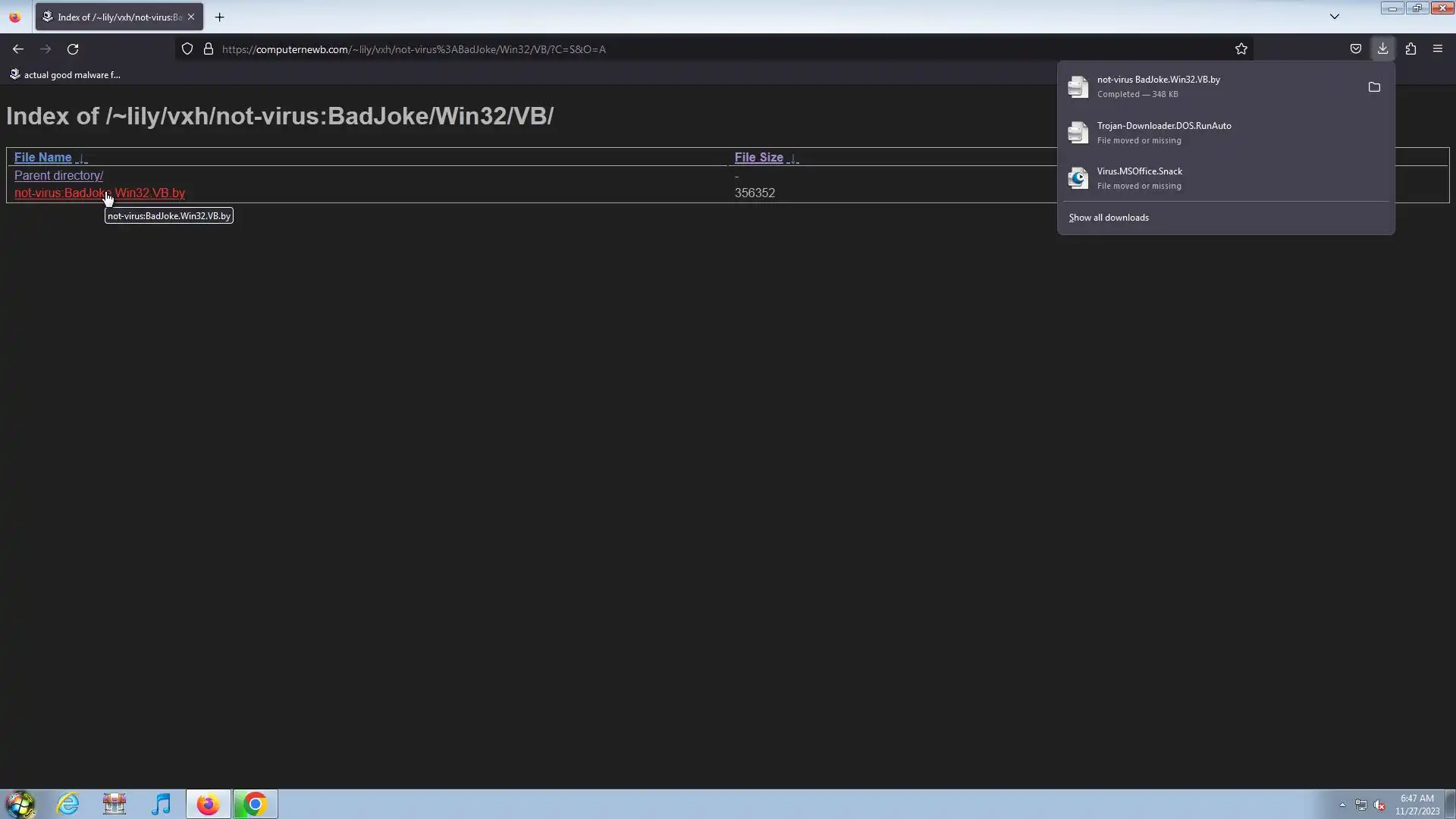
Task: Open the Parent directory link
Action: [x=58, y=176]
